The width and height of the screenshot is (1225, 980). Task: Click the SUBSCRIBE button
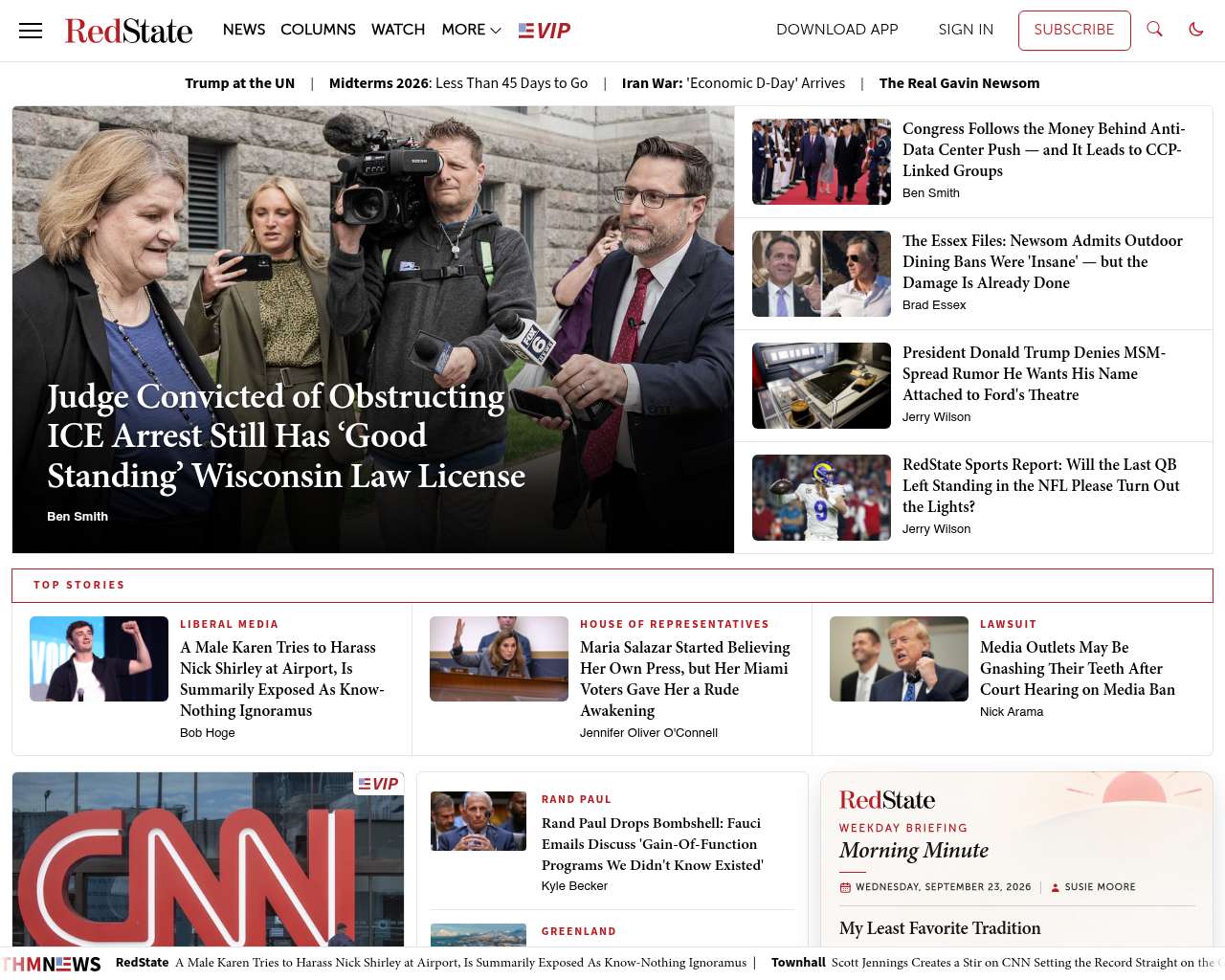1074,30
